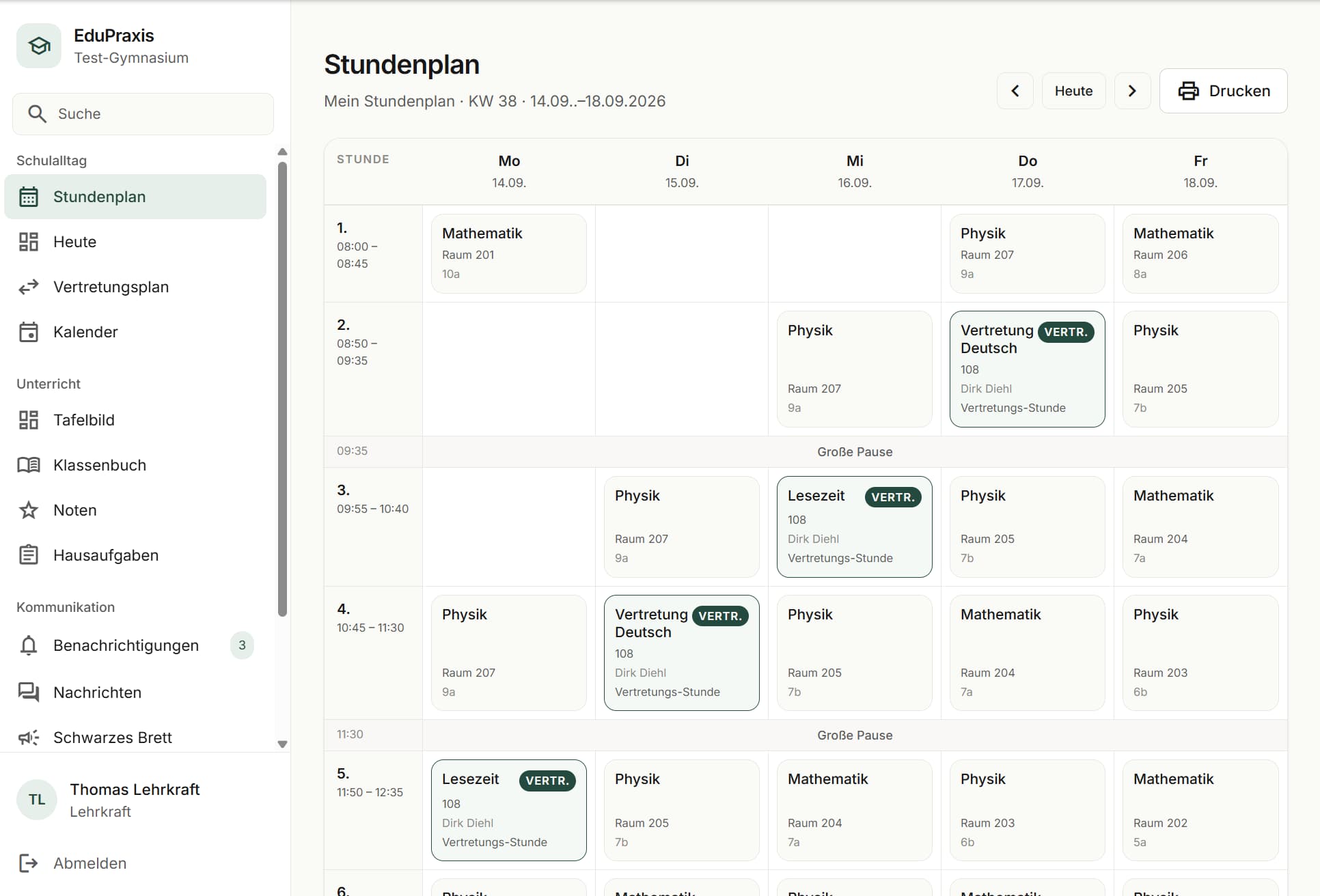This screenshot has height=896, width=1320.
Task: Click the Benachrichtigungen bell icon
Action: tap(29, 645)
